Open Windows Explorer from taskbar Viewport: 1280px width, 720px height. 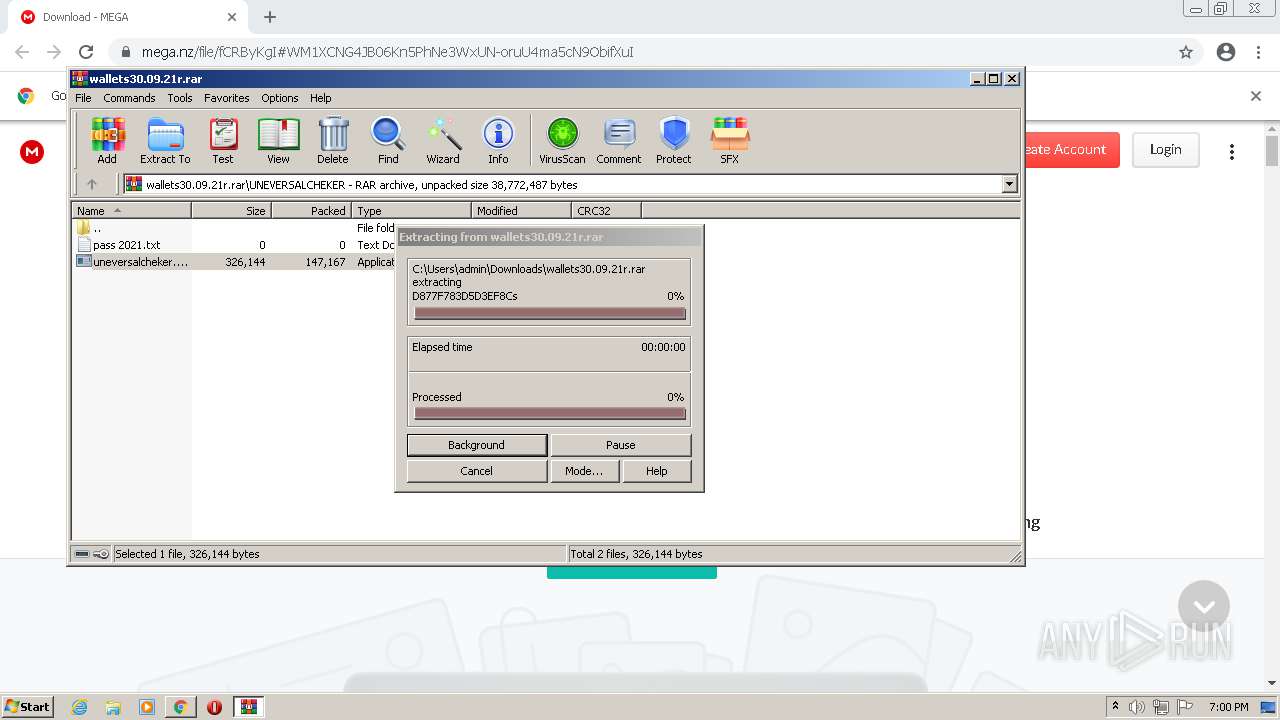coord(113,707)
